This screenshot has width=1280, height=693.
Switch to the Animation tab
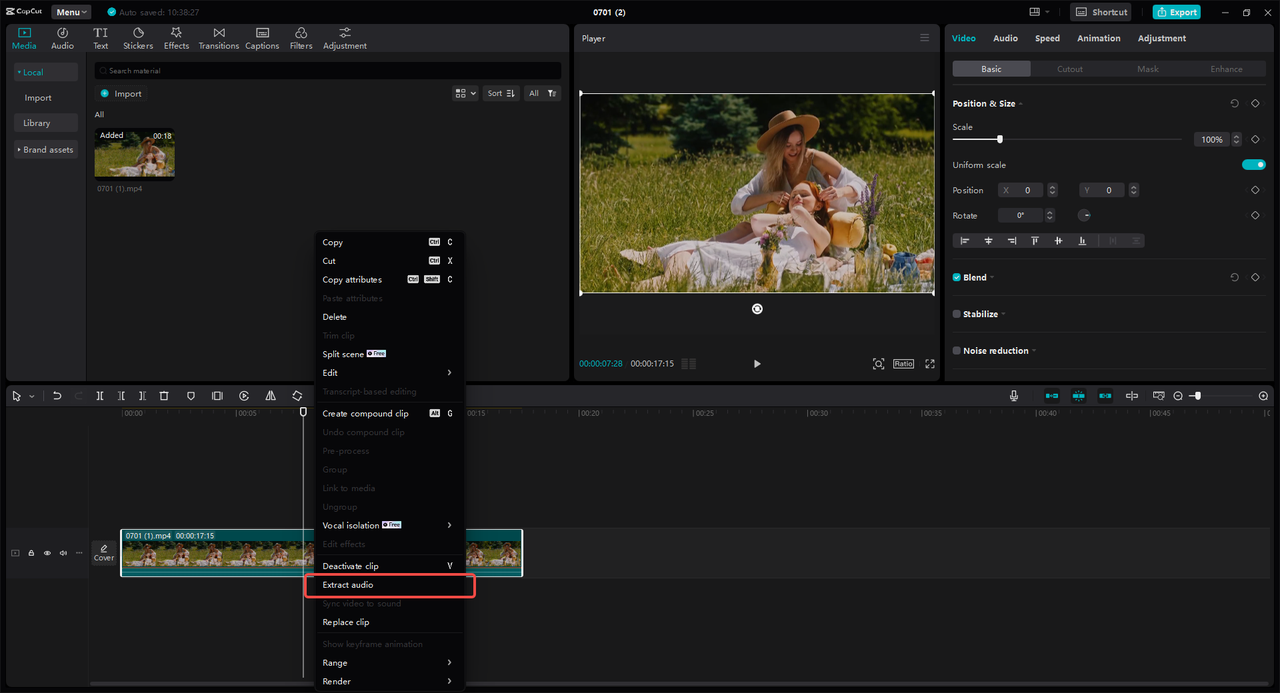(1098, 38)
